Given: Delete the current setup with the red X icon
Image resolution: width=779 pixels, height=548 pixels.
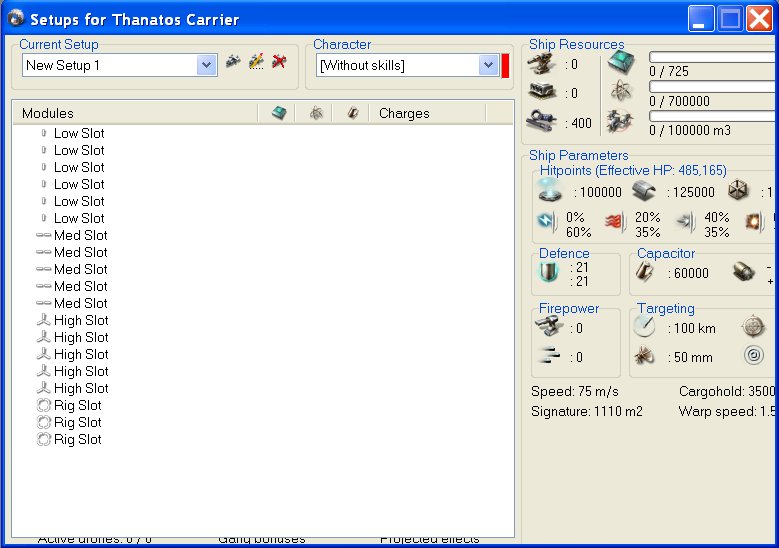Looking at the screenshot, I should [279, 62].
